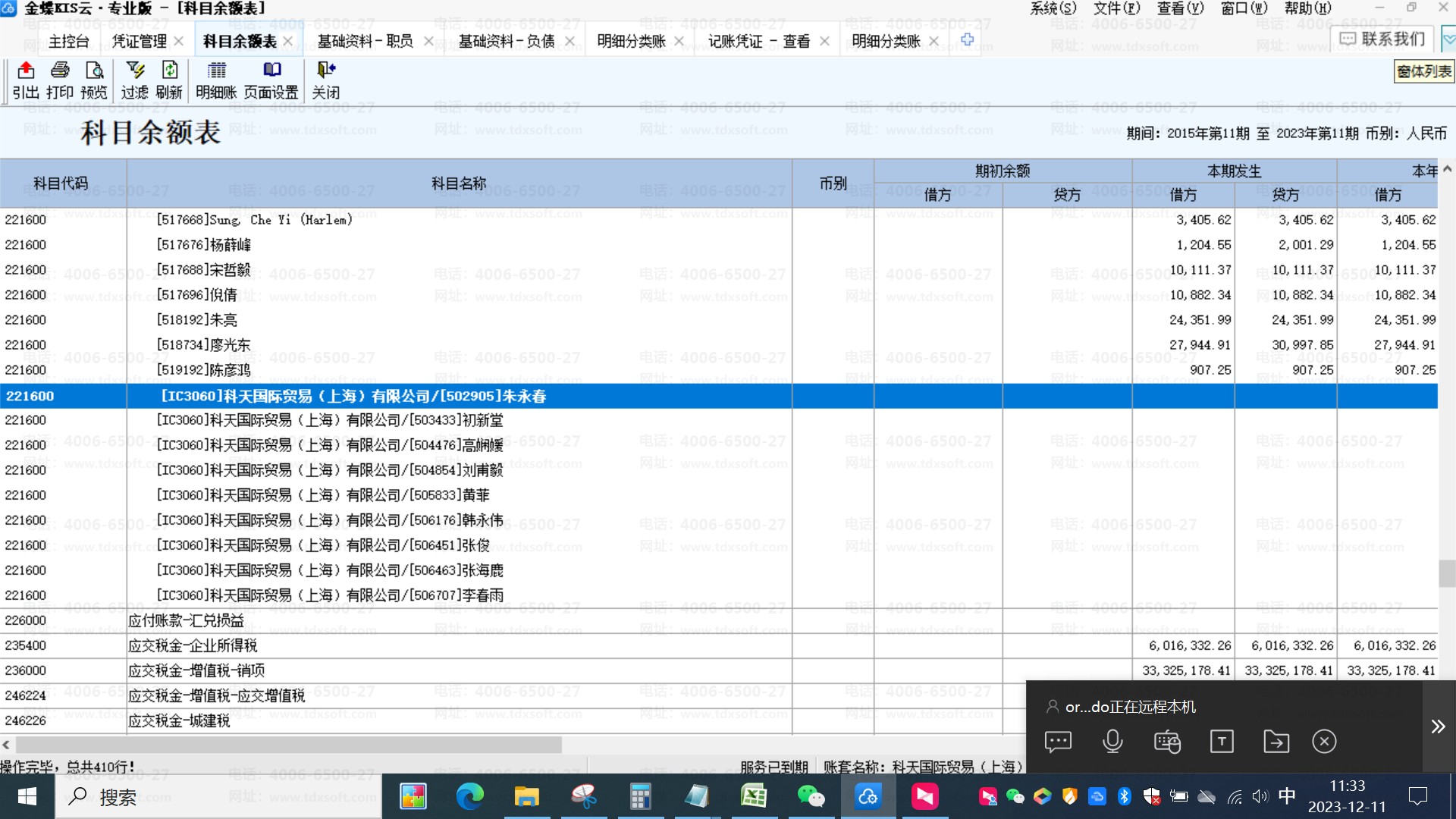Click the 联系我们 button
The image size is (1456, 819).
point(1382,38)
